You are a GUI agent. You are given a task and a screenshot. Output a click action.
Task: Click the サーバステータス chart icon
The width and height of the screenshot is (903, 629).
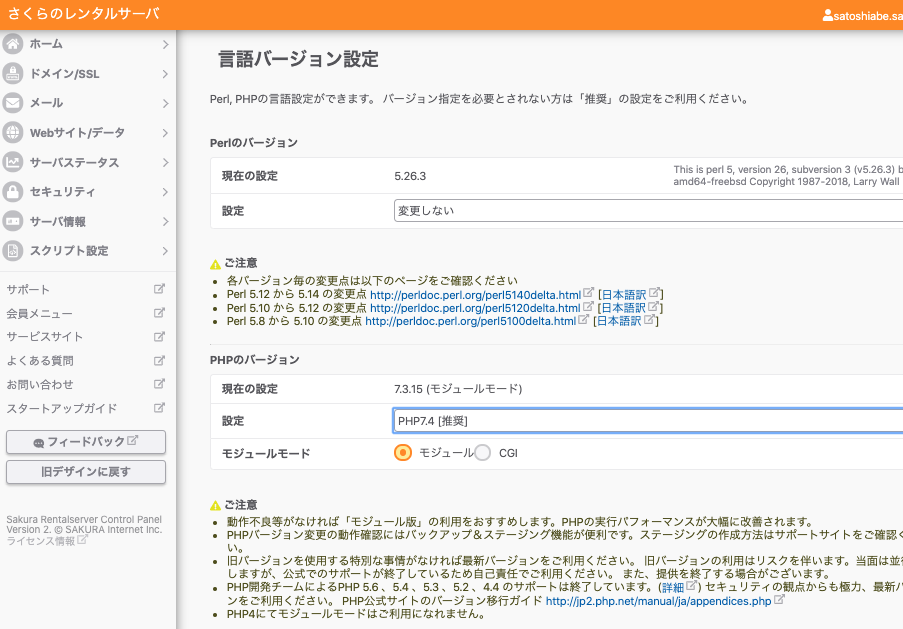[13, 162]
